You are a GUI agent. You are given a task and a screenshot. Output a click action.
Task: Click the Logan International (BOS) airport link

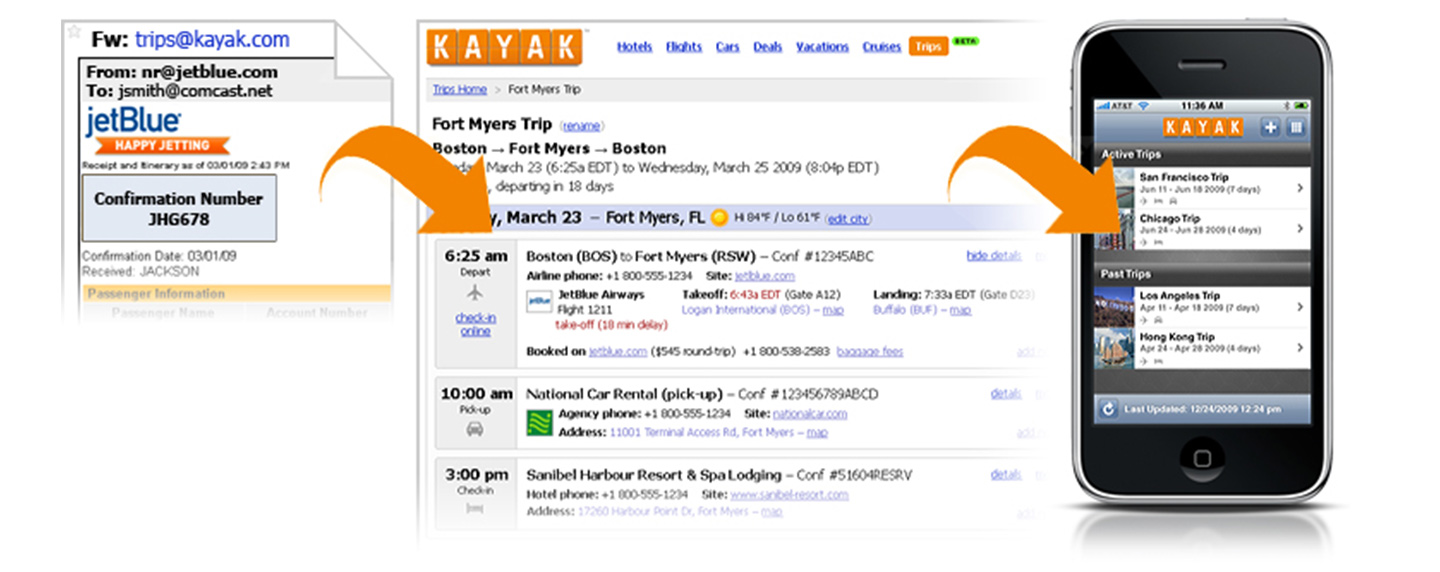click(743, 310)
